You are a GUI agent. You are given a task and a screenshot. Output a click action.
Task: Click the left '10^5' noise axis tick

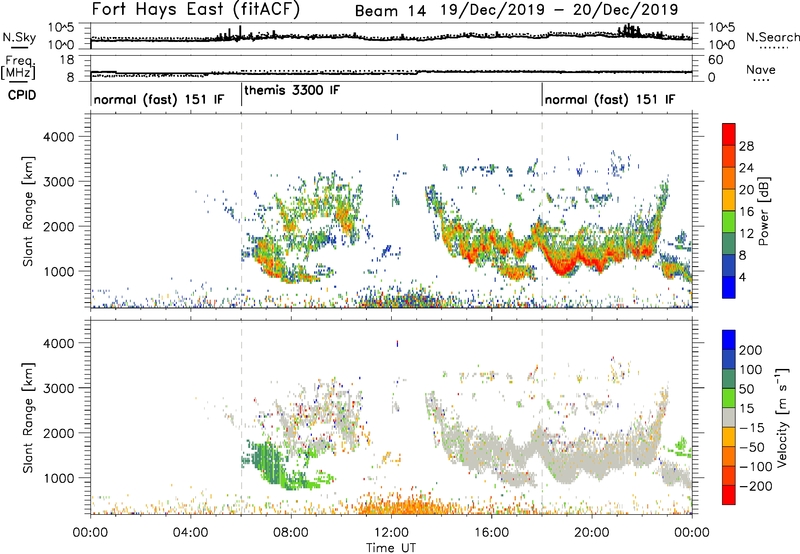click(61, 27)
